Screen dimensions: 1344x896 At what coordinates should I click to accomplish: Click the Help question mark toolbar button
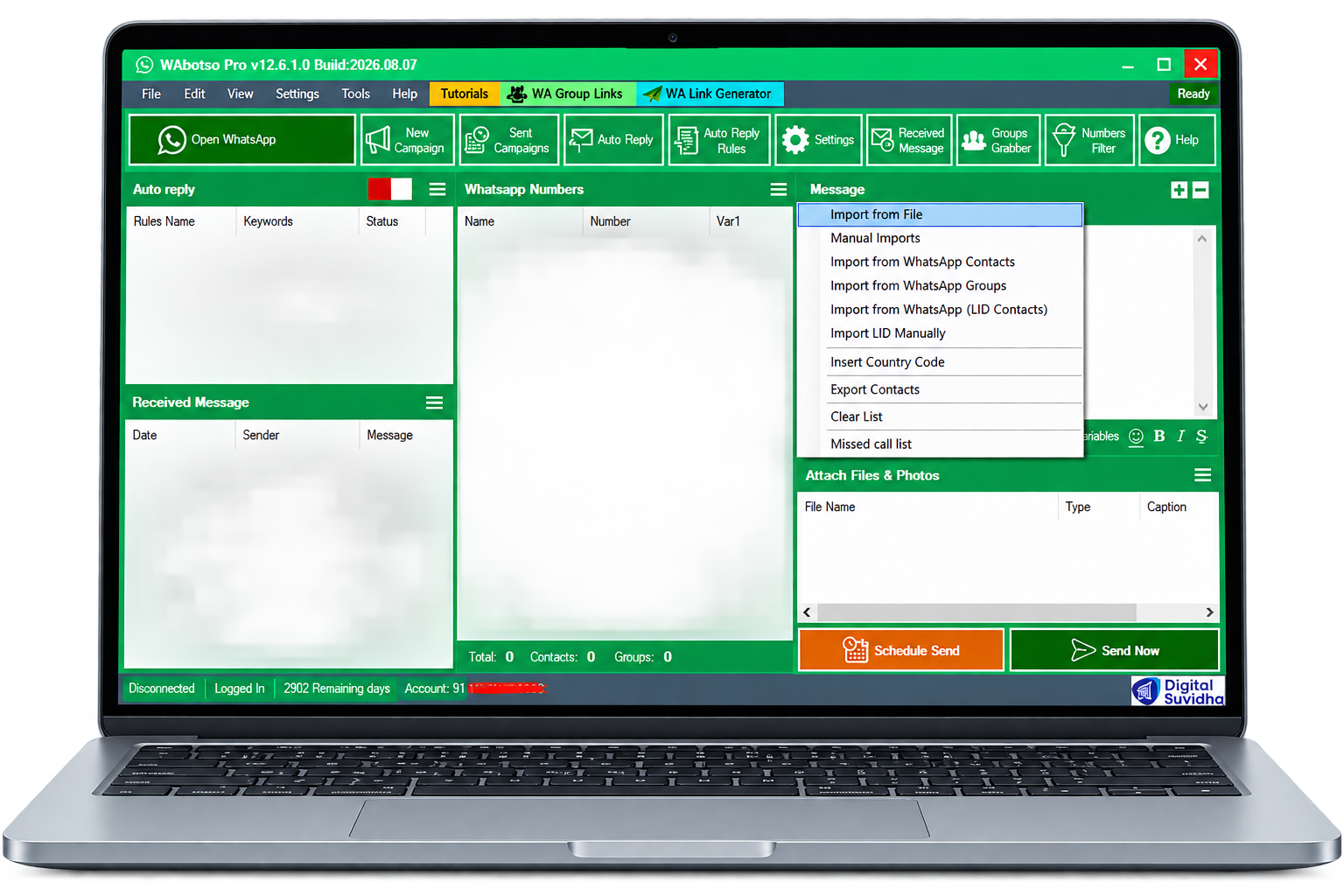[x=1178, y=140]
